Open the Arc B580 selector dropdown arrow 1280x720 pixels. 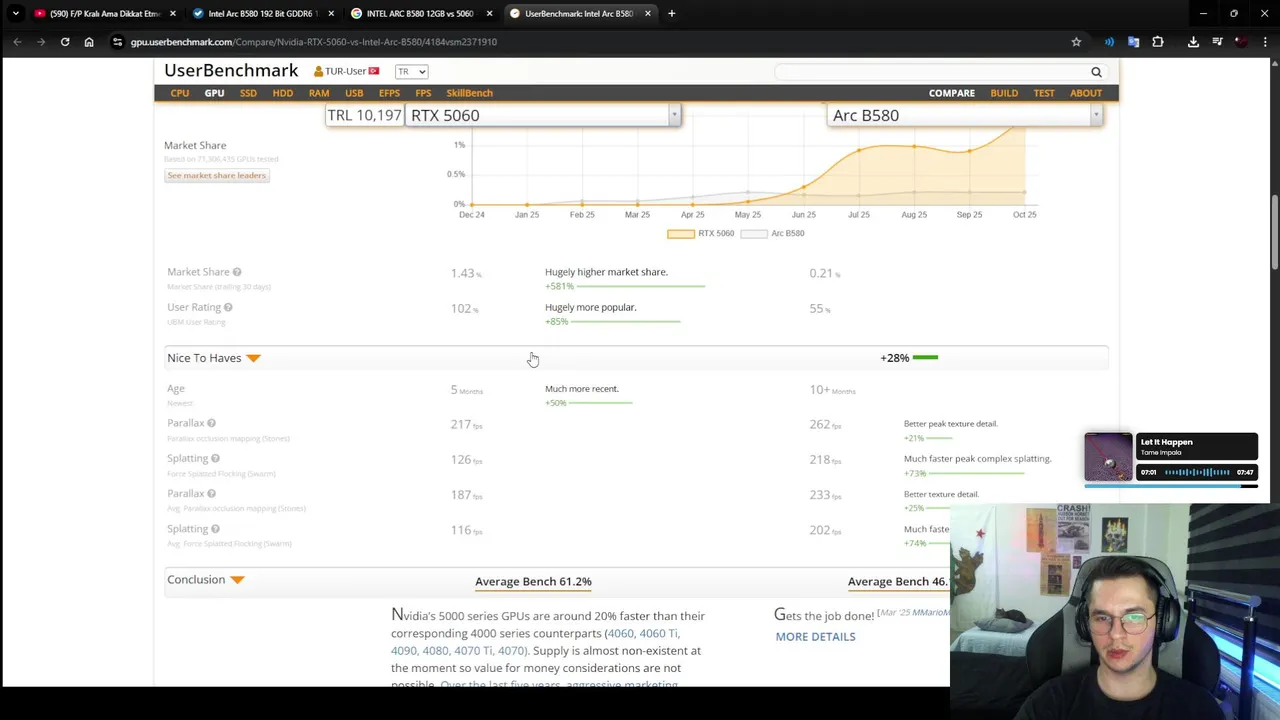1096,115
